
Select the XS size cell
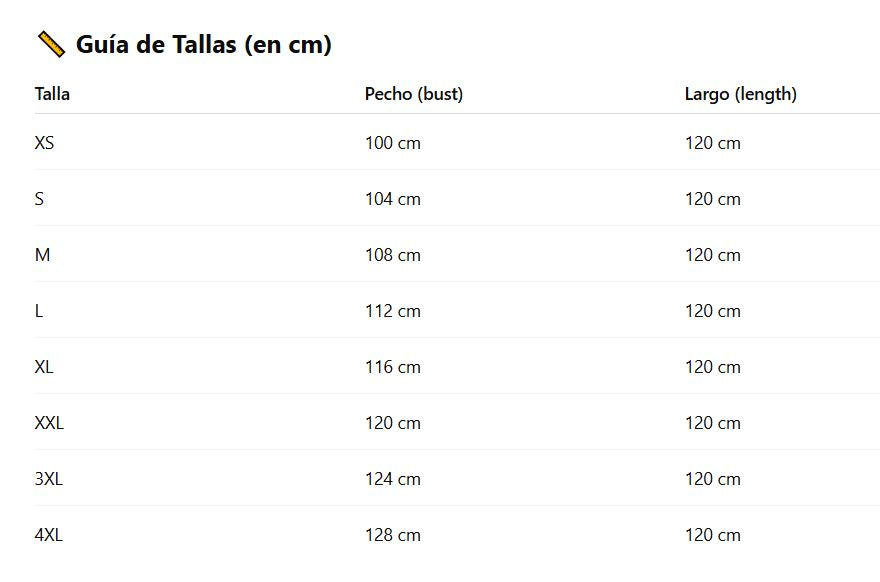coord(44,143)
